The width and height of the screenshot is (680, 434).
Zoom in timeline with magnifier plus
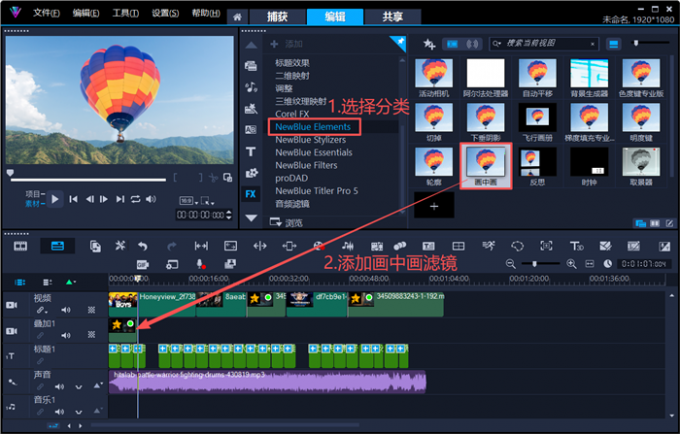click(x=572, y=264)
